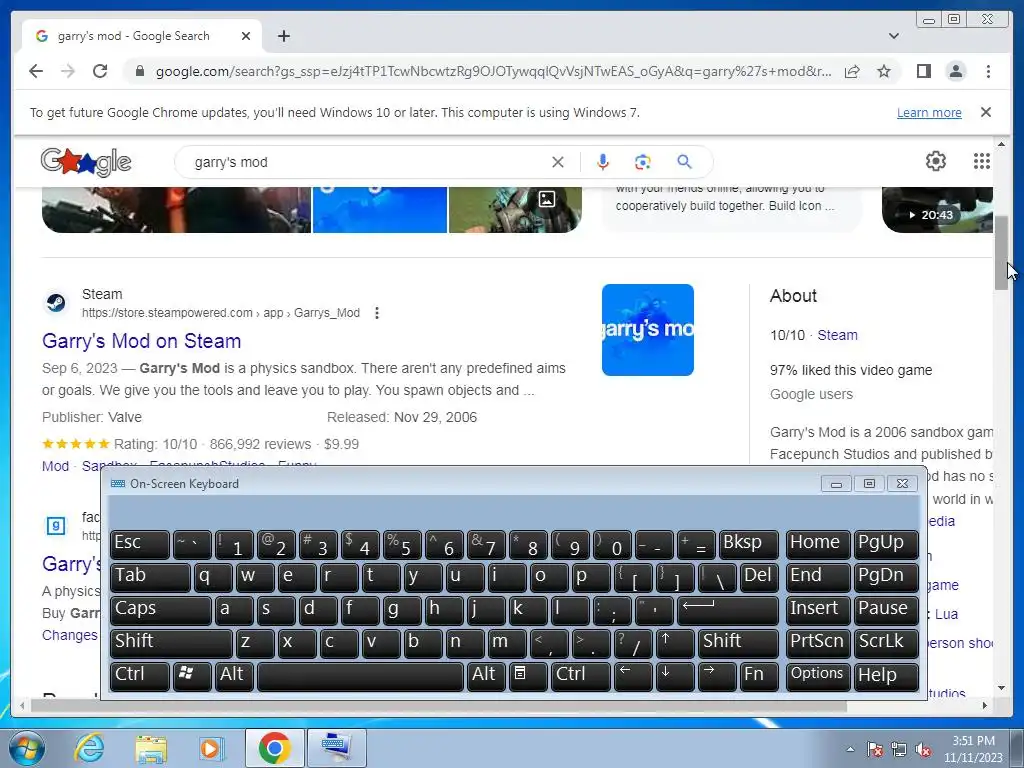Click the PrtScn key on the keyboard
Viewport: 1024px width, 768px height.
tap(818, 643)
